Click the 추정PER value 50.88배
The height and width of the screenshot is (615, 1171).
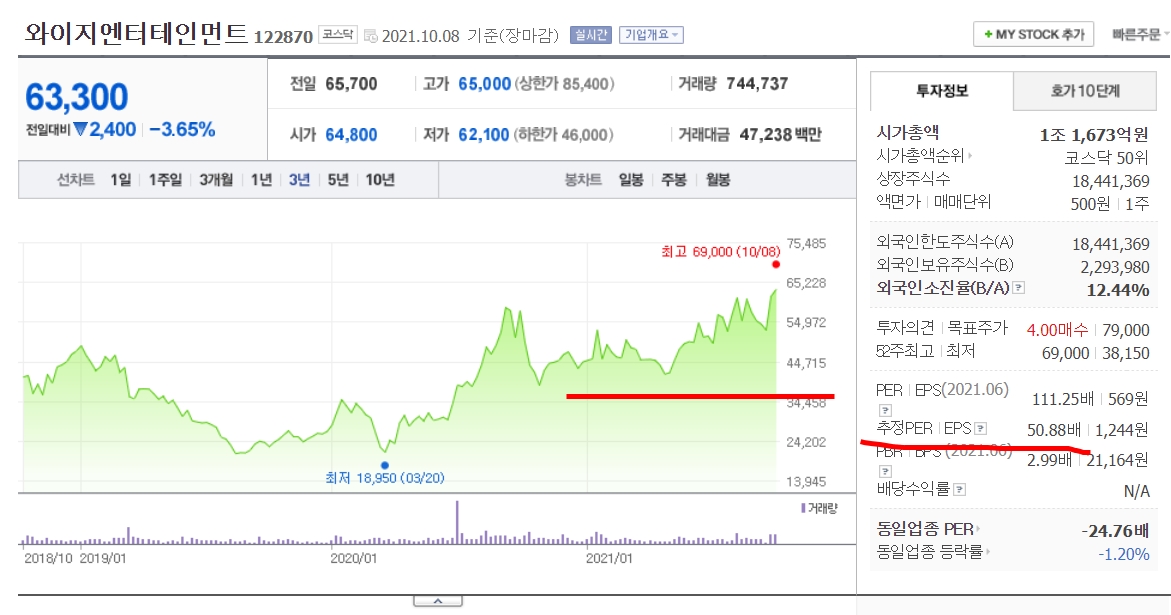[1054, 430]
